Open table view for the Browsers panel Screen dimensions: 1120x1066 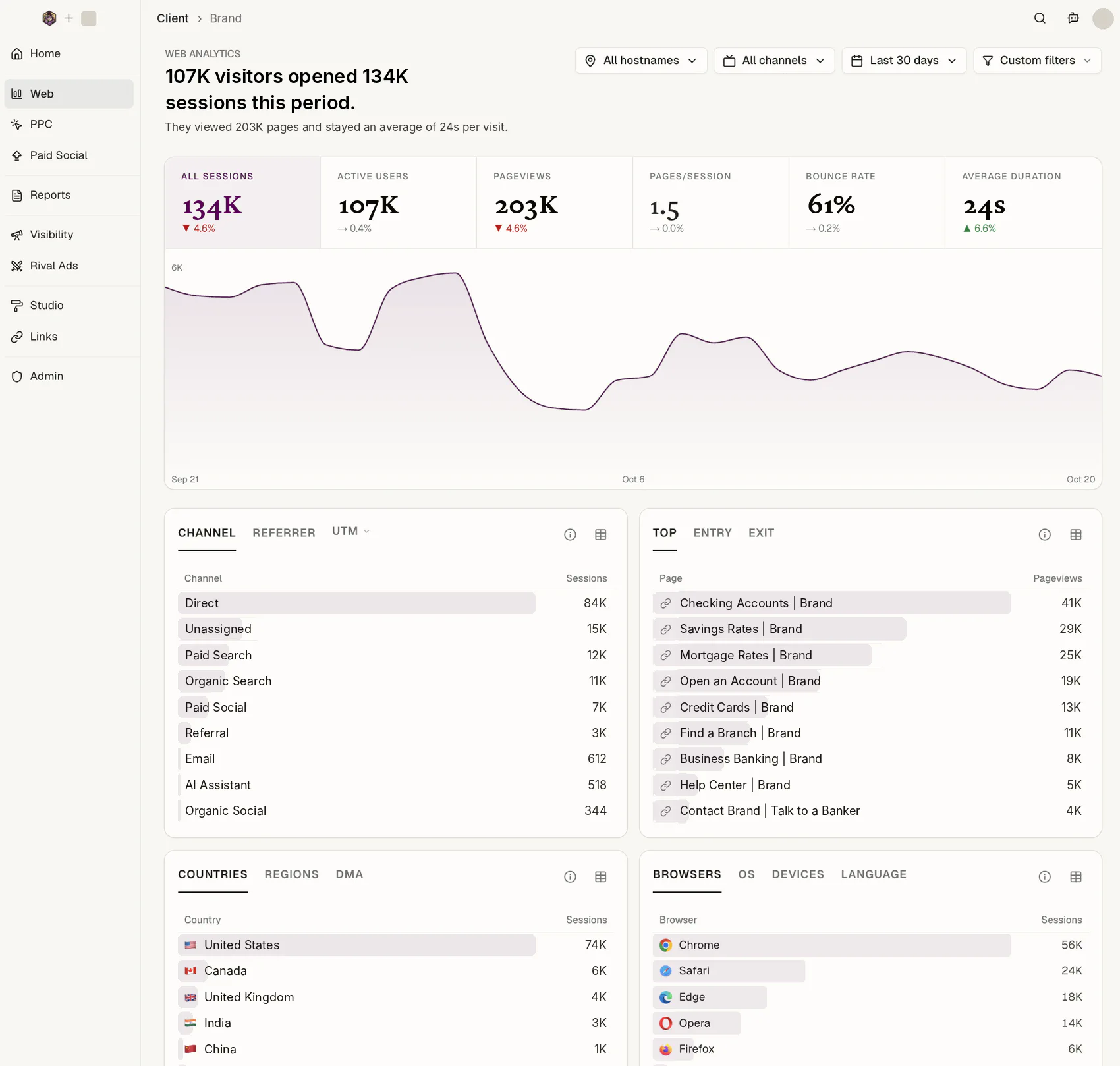pos(1076,877)
